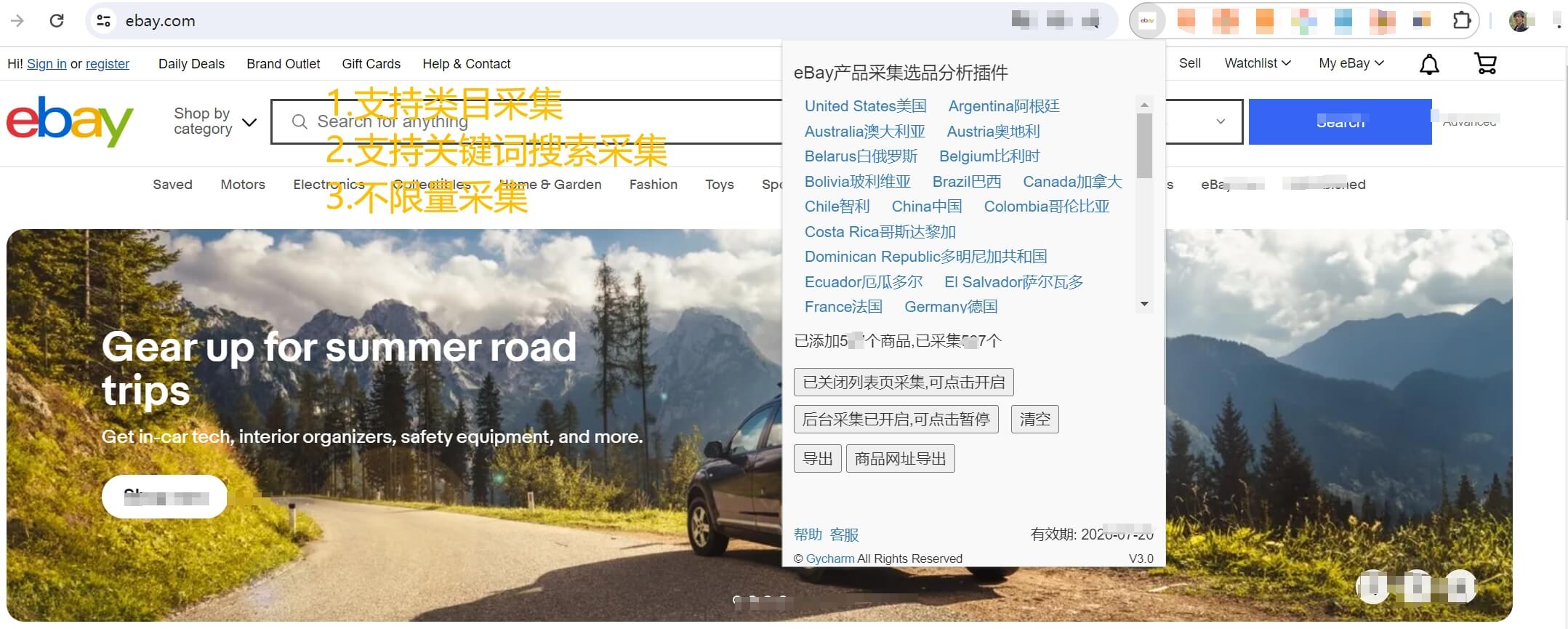The image size is (1568, 629).
Task: Toggle 已关闭列表页采集,可点击开启 button
Action: pyautogui.click(x=904, y=382)
